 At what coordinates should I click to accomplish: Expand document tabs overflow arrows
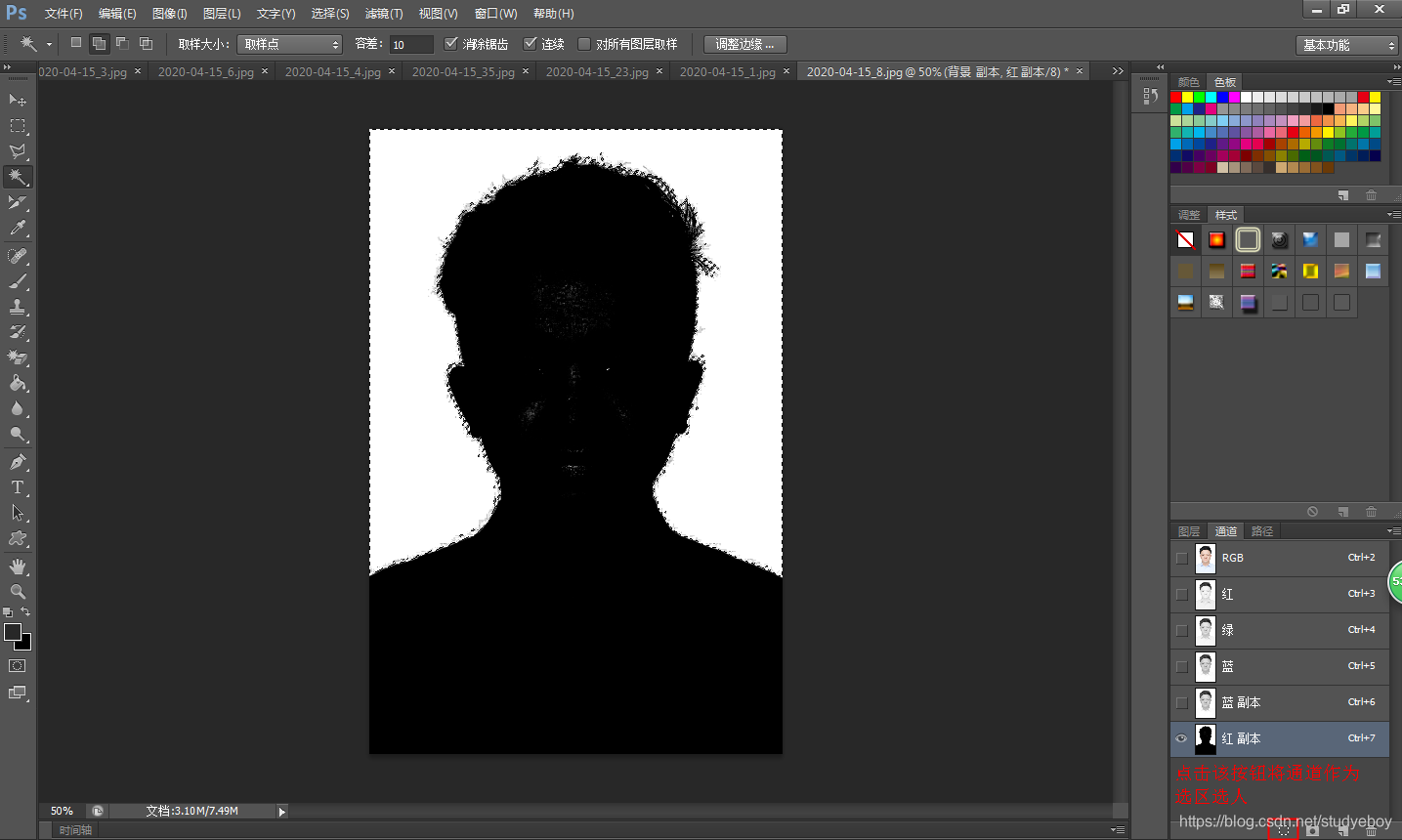click(1118, 71)
